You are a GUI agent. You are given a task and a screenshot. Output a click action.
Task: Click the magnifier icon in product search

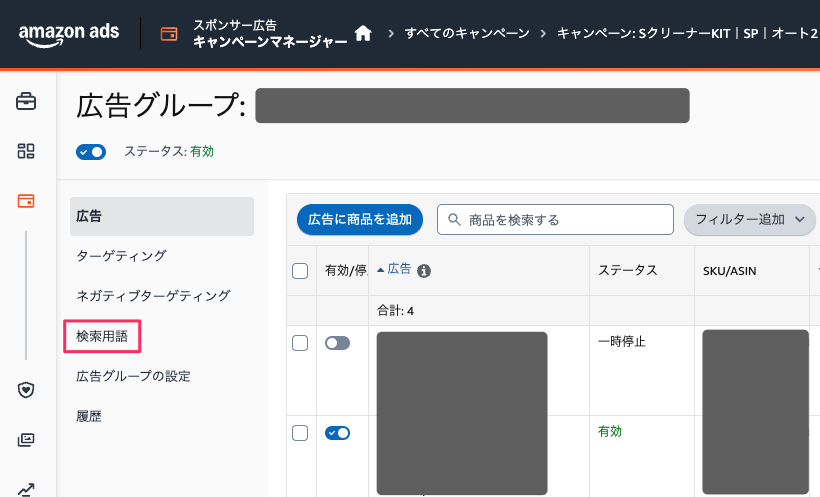454,220
